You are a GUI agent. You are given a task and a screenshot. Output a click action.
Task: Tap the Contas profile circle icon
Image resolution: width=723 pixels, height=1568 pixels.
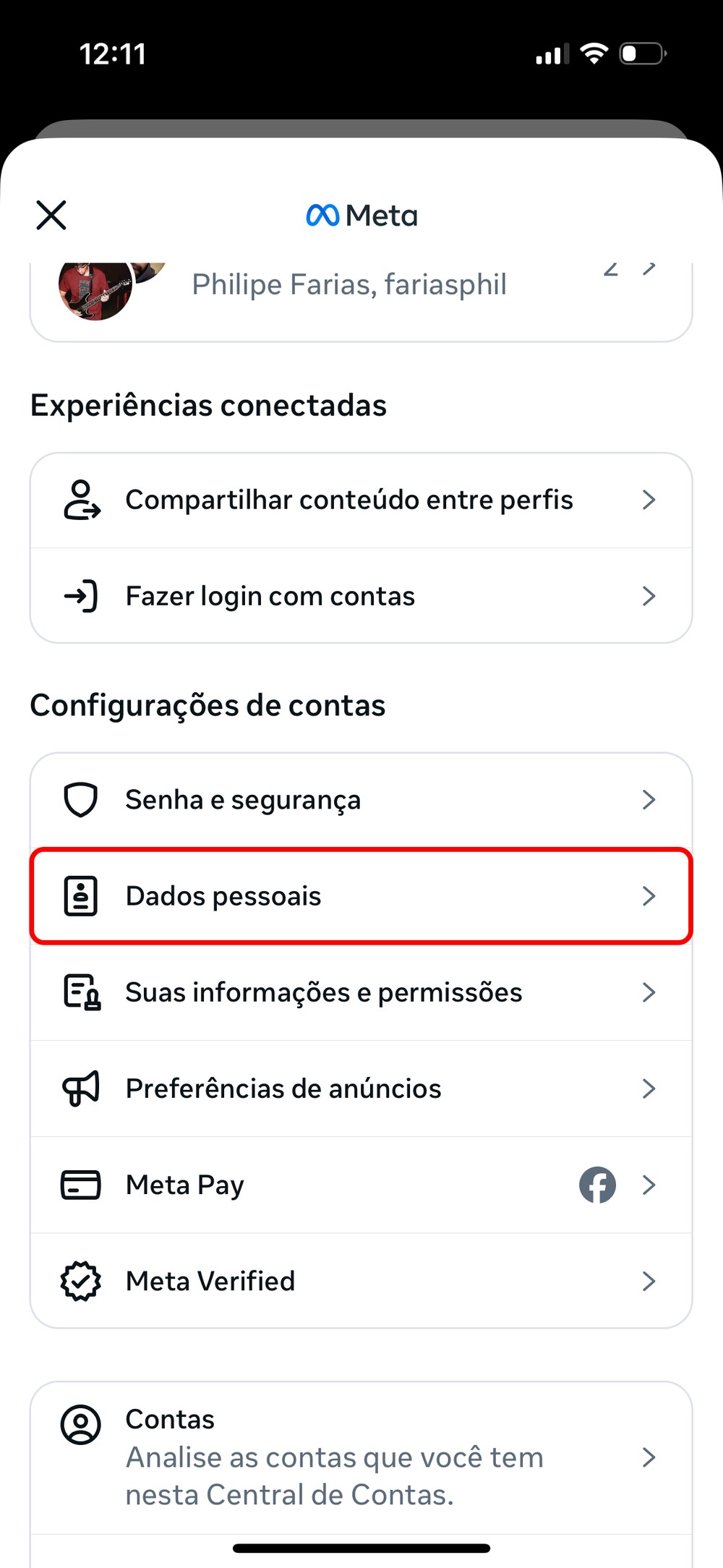click(81, 1425)
